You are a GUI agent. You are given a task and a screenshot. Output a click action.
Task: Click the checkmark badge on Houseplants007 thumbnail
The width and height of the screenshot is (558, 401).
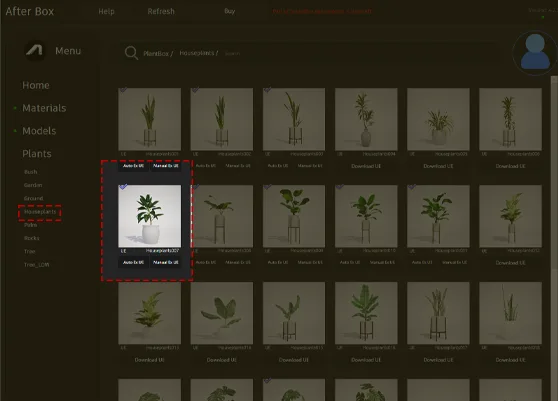coord(123,186)
